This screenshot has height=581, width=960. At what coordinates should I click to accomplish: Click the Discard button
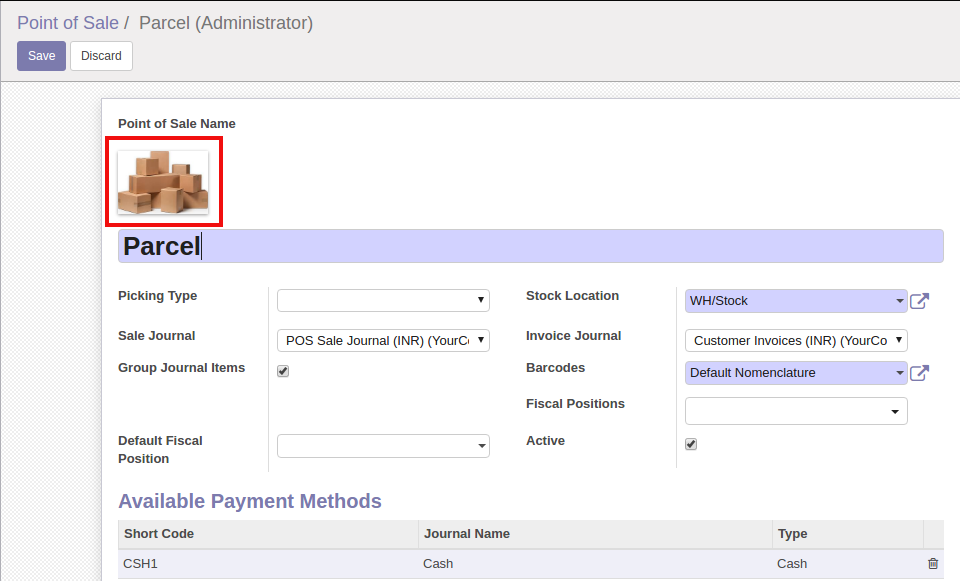[101, 56]
